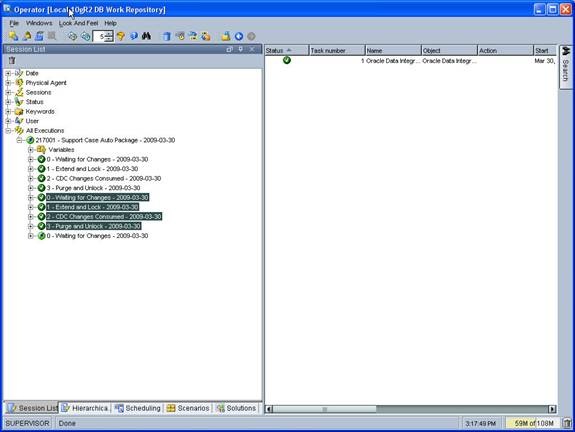Sort by the Start column header
The image size is (575, 432).
(x=545, y=51)
